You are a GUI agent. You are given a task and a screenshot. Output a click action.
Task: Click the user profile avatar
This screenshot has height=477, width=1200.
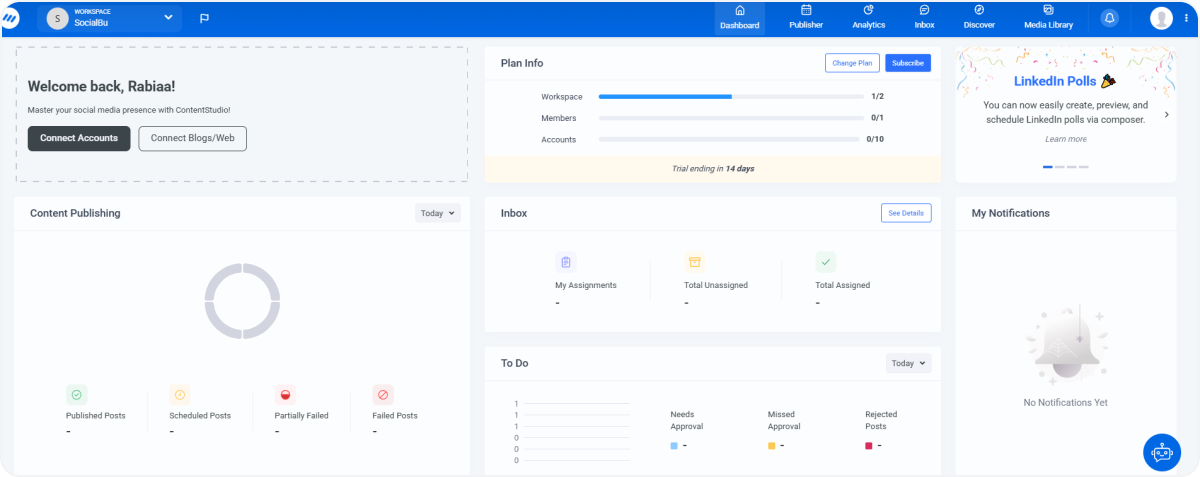pos(1161,18)
